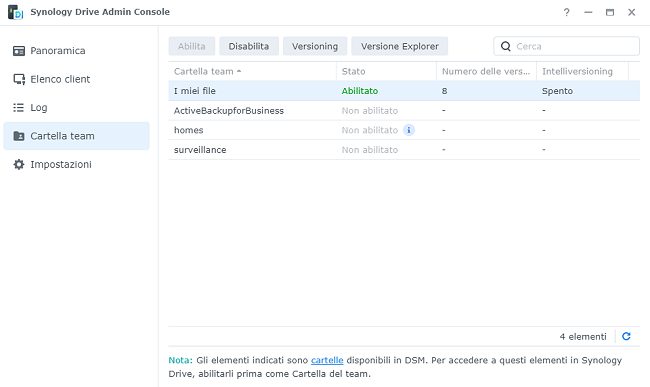
Task: Click the Panoramica sidebar icon
Action: click(19, 51)
